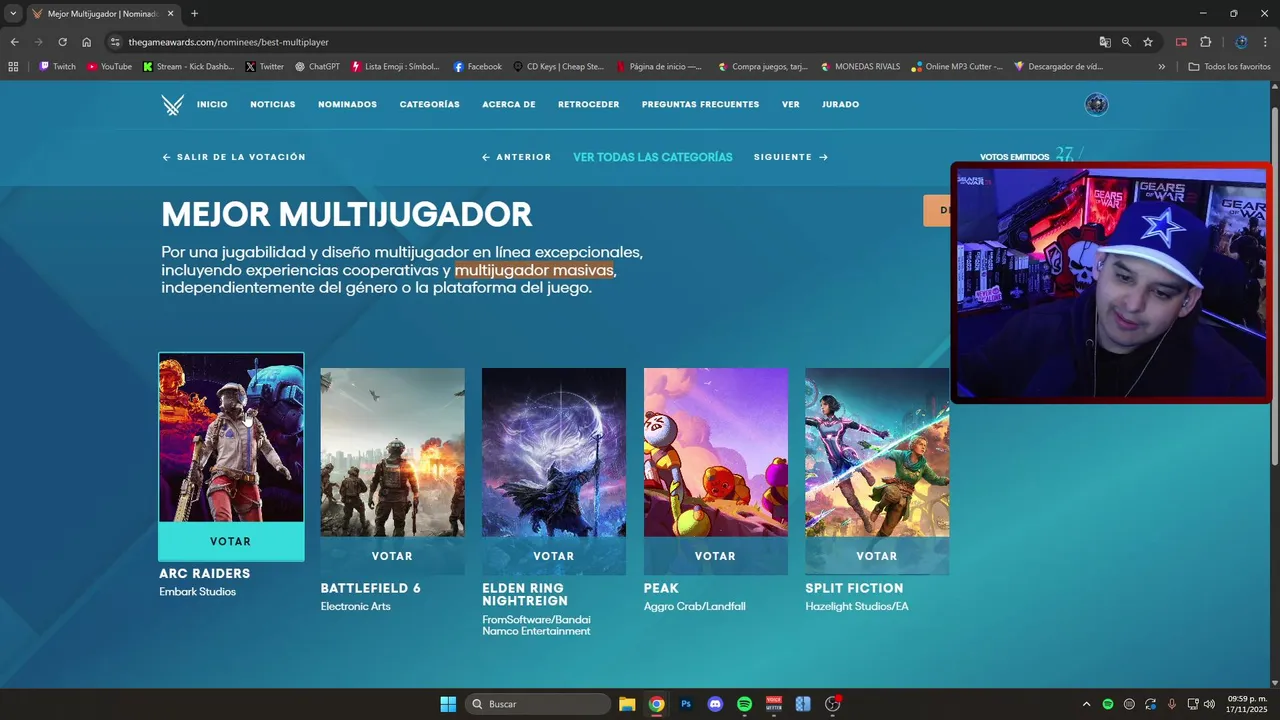The height and width of the screenshot is (720, 1280).
Task: Vote for PEAK
Action: click(716, 556)
